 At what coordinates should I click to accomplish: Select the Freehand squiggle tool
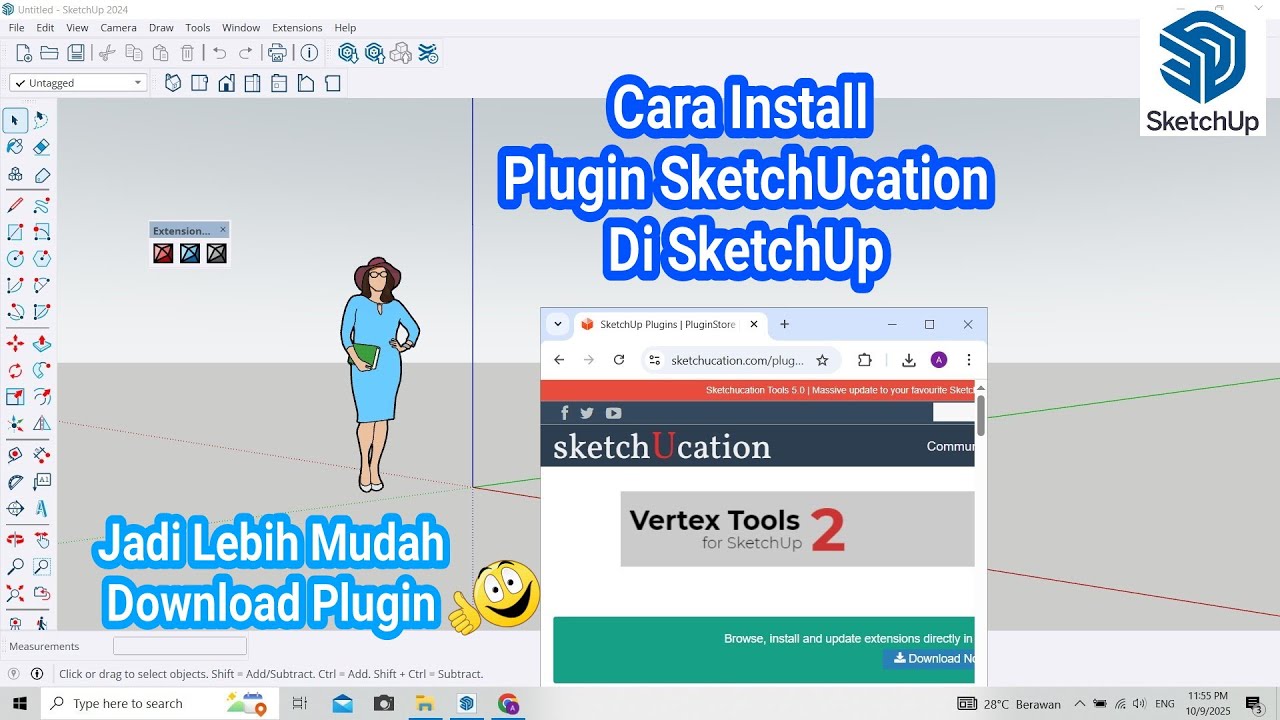(41, 206)
